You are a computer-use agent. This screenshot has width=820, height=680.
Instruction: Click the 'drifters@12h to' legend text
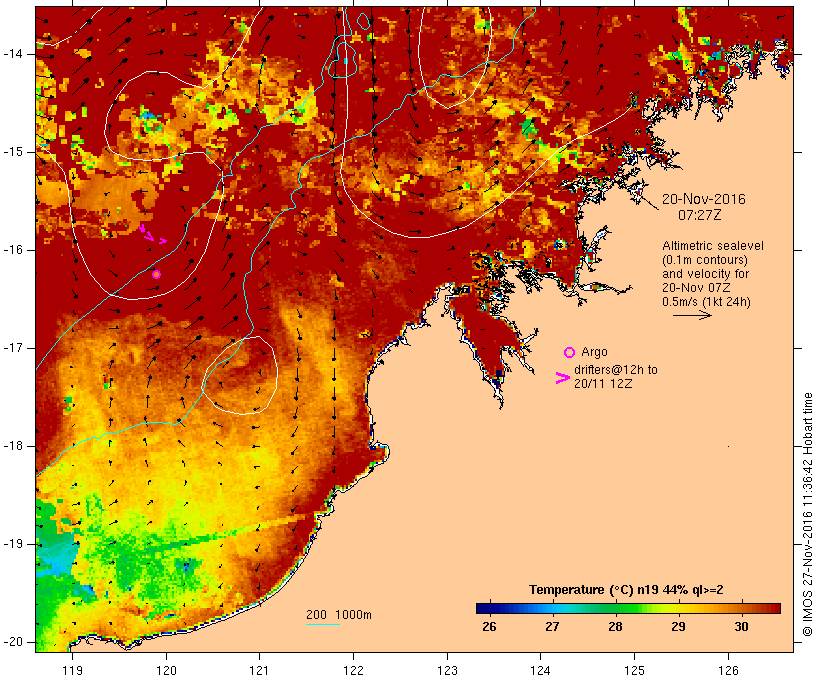[616, 370]
